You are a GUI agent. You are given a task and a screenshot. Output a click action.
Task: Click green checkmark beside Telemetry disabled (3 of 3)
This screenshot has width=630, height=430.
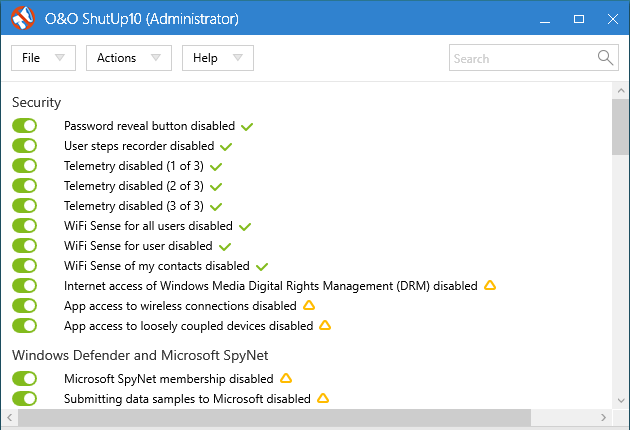pyautogui.click(x=216, y=207)
